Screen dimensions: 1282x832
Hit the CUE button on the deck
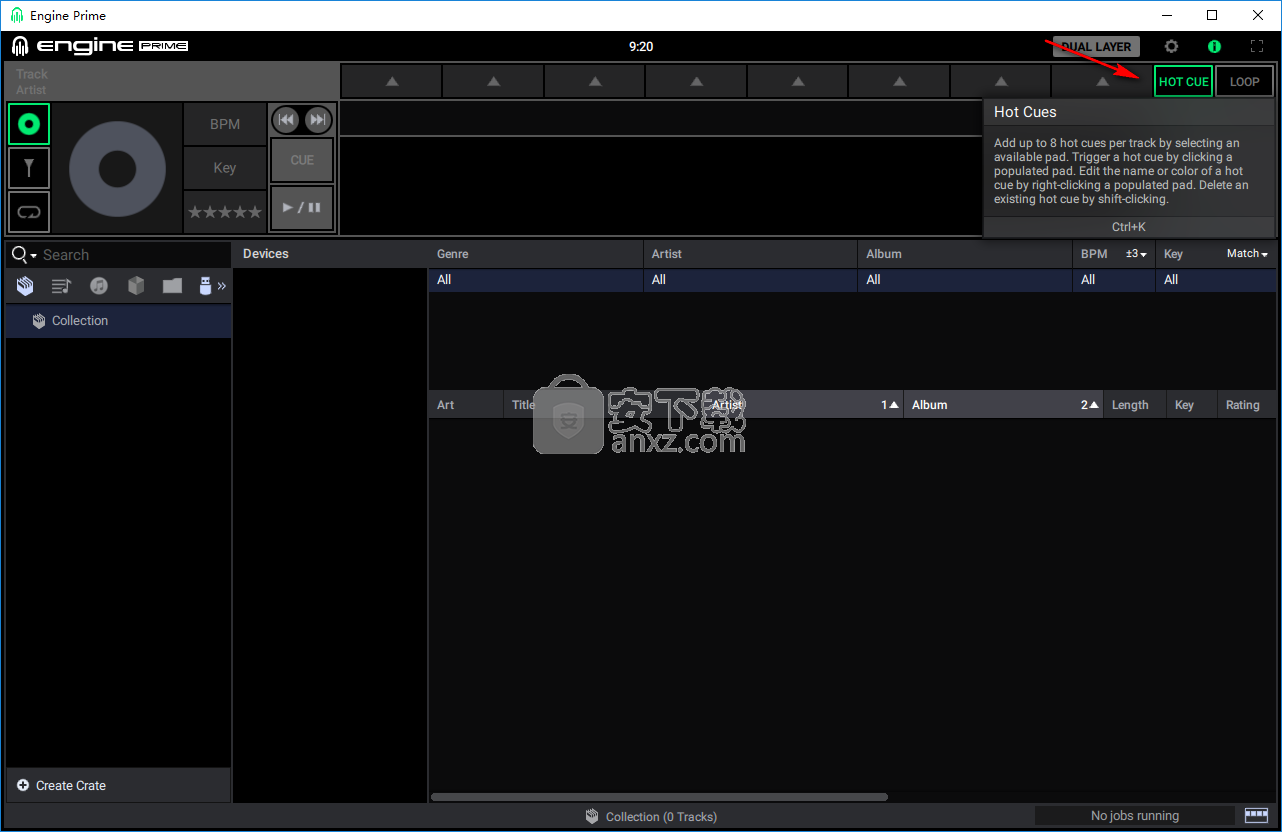tap(302, 160)
